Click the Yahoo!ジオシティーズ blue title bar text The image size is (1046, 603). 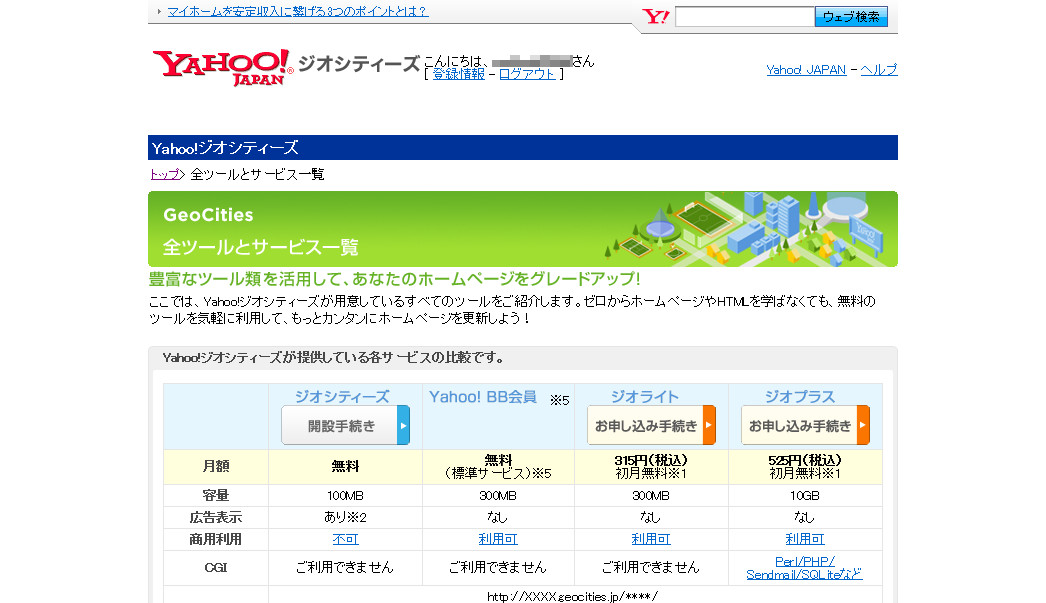225,148
